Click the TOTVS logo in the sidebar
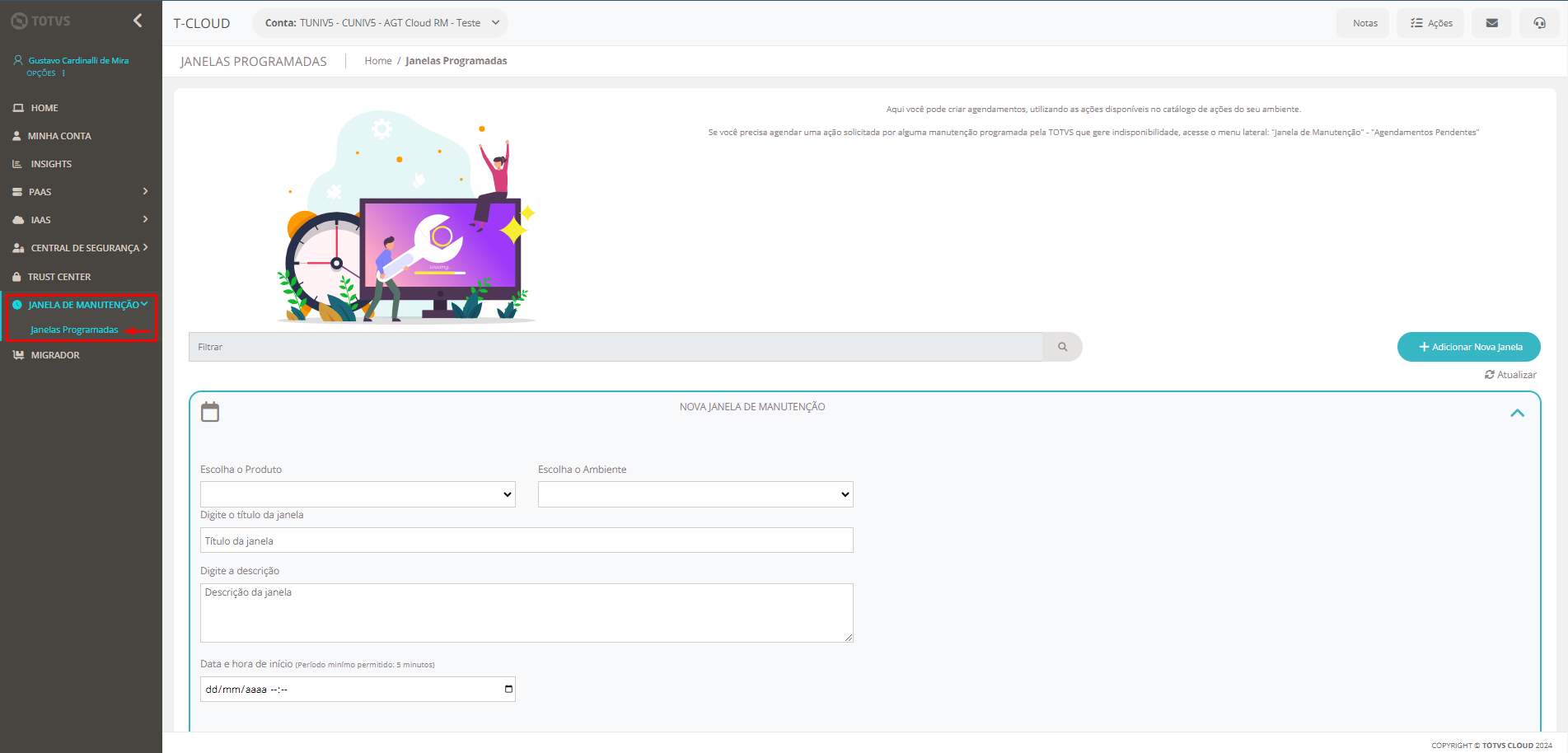The width and height of the screenshot is (1568, 753). (x=40, y=21)
